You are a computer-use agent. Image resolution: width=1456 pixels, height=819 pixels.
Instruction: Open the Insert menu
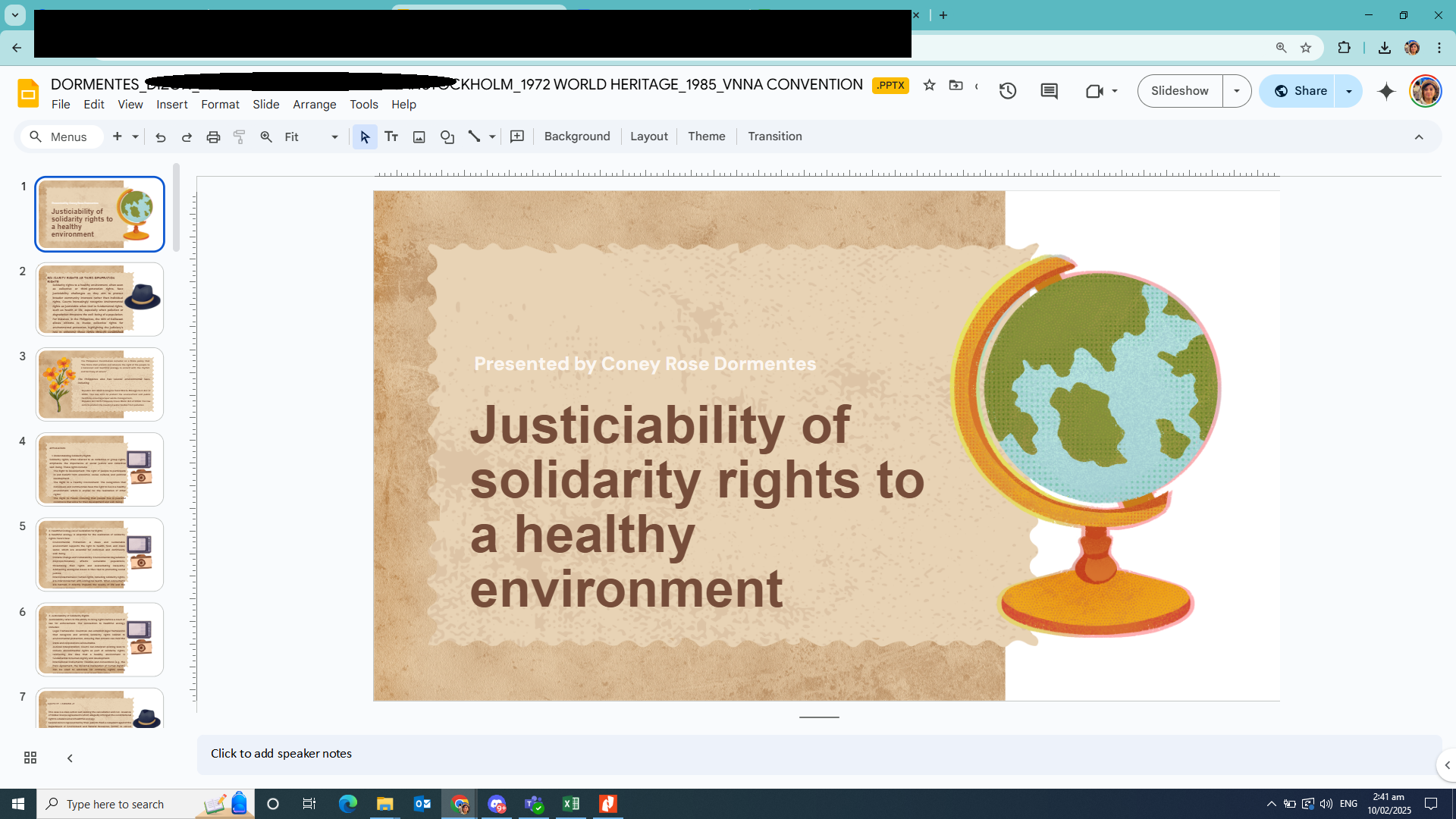pyautogui.click(x=171, y=104)
